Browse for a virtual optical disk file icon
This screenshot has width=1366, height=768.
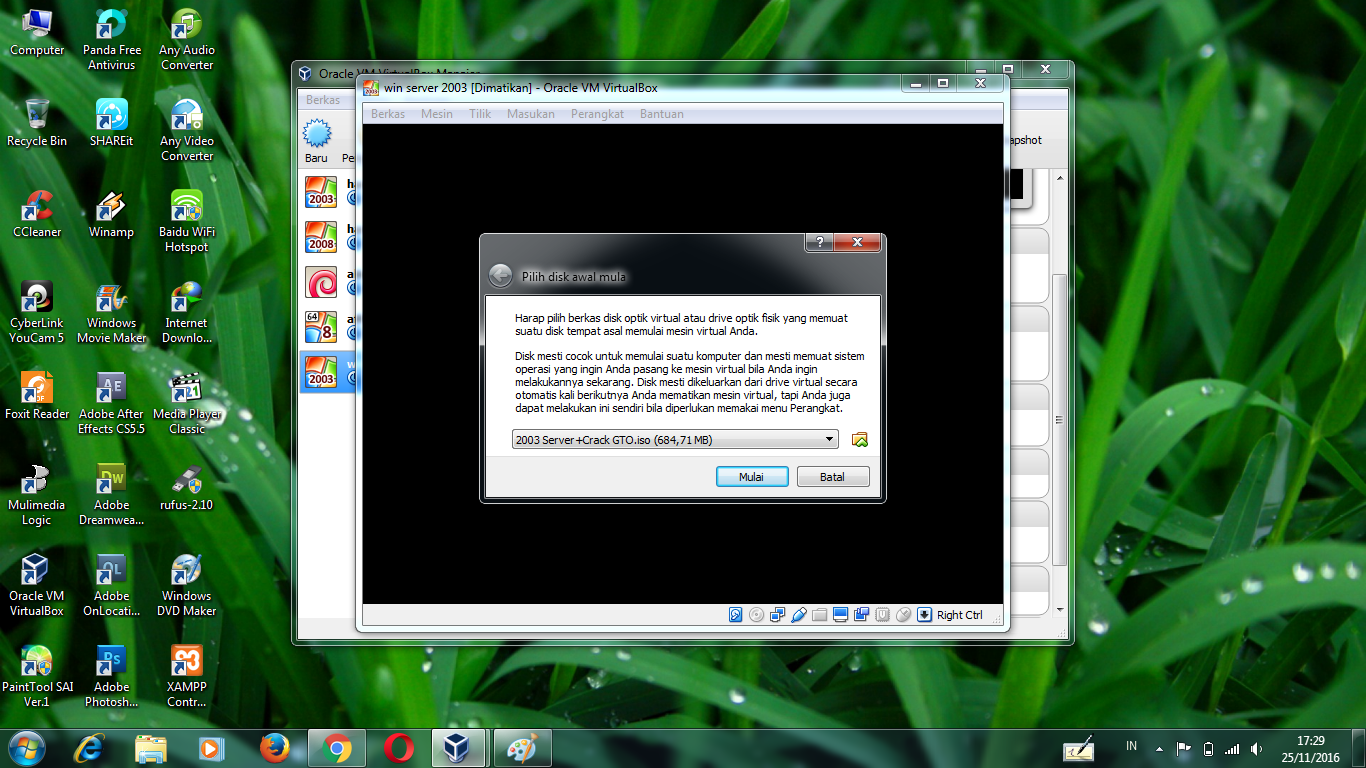point(859,440)
